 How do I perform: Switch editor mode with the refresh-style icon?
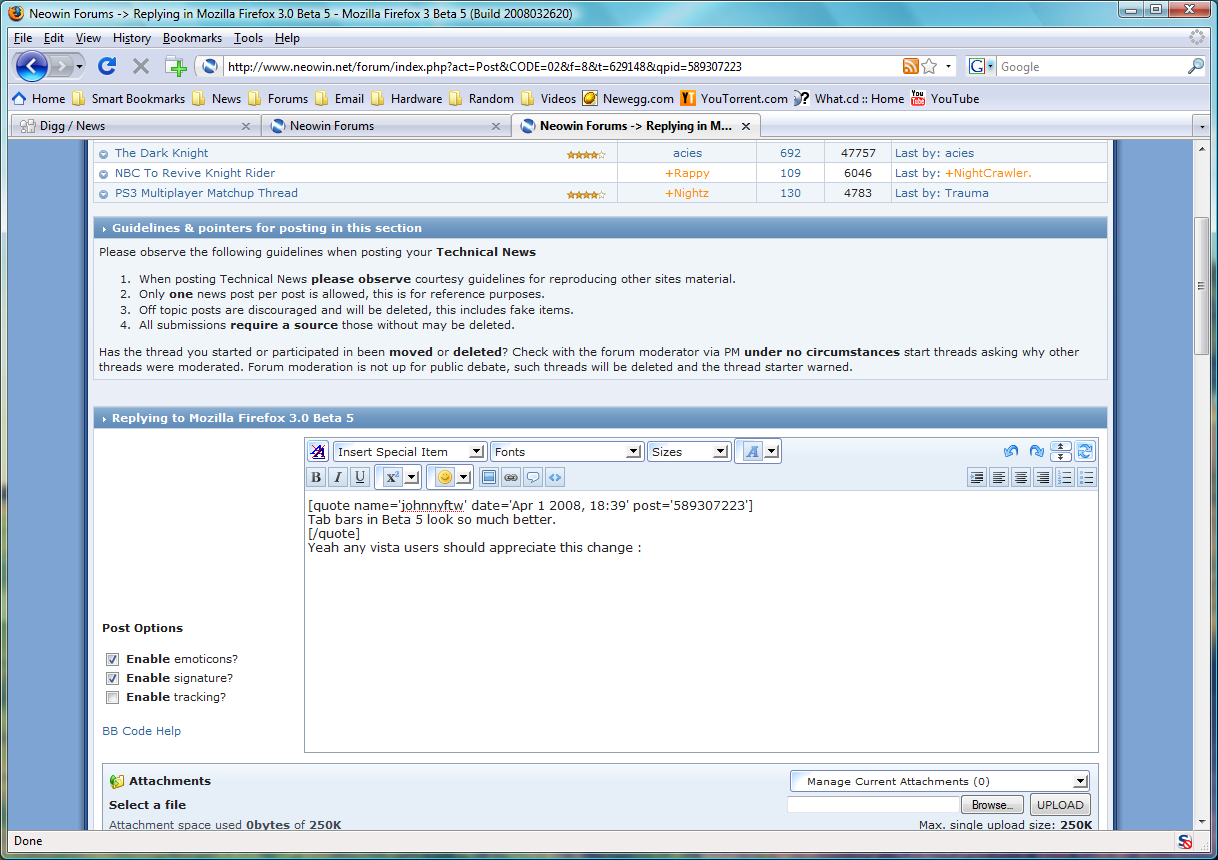point(1085,452)
